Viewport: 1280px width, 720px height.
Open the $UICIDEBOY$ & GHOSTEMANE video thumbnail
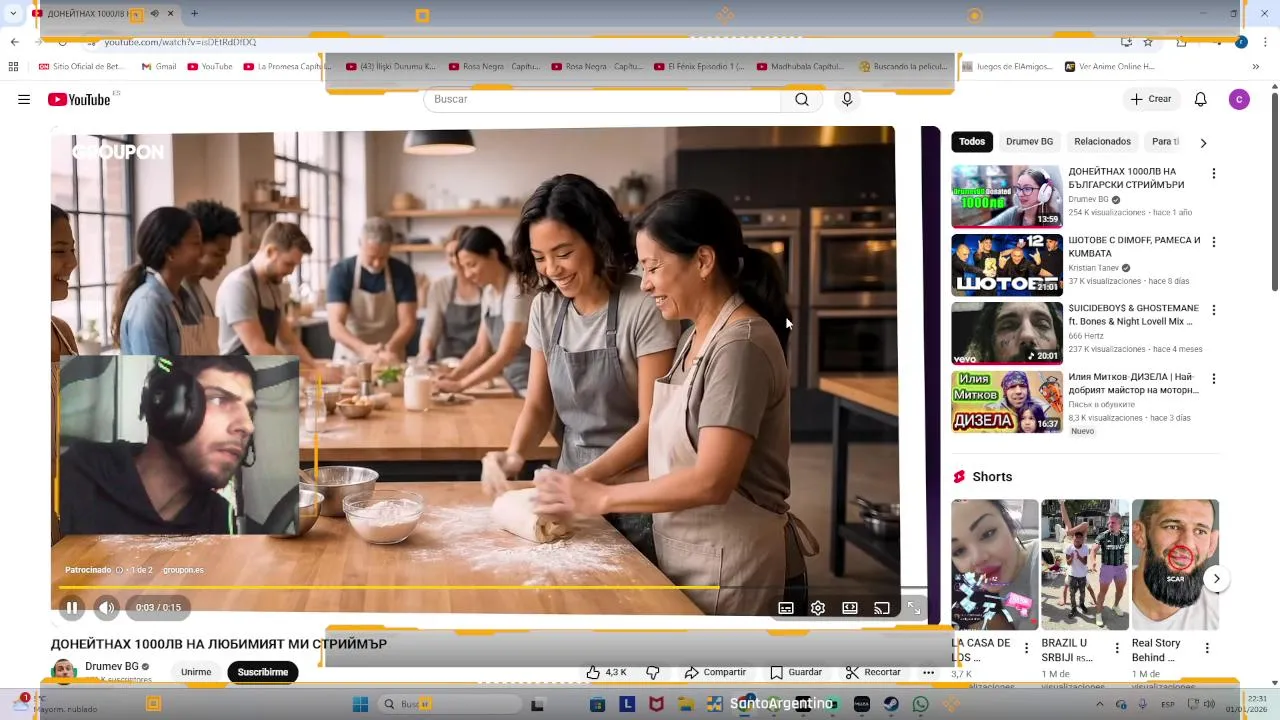point(1007,333)
